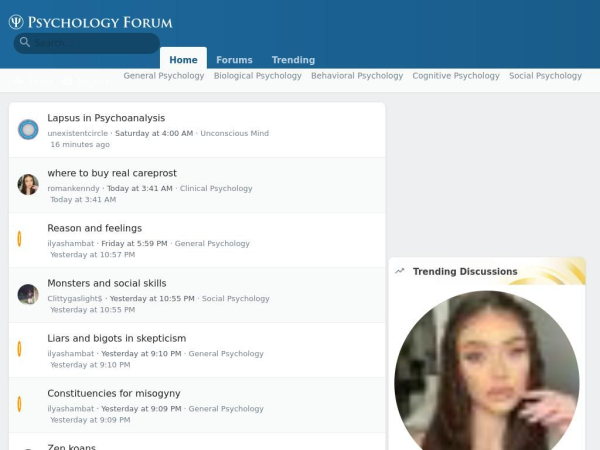
Task: Go to Social Psychology in sub-navigation
Action: tap(545, 76)
